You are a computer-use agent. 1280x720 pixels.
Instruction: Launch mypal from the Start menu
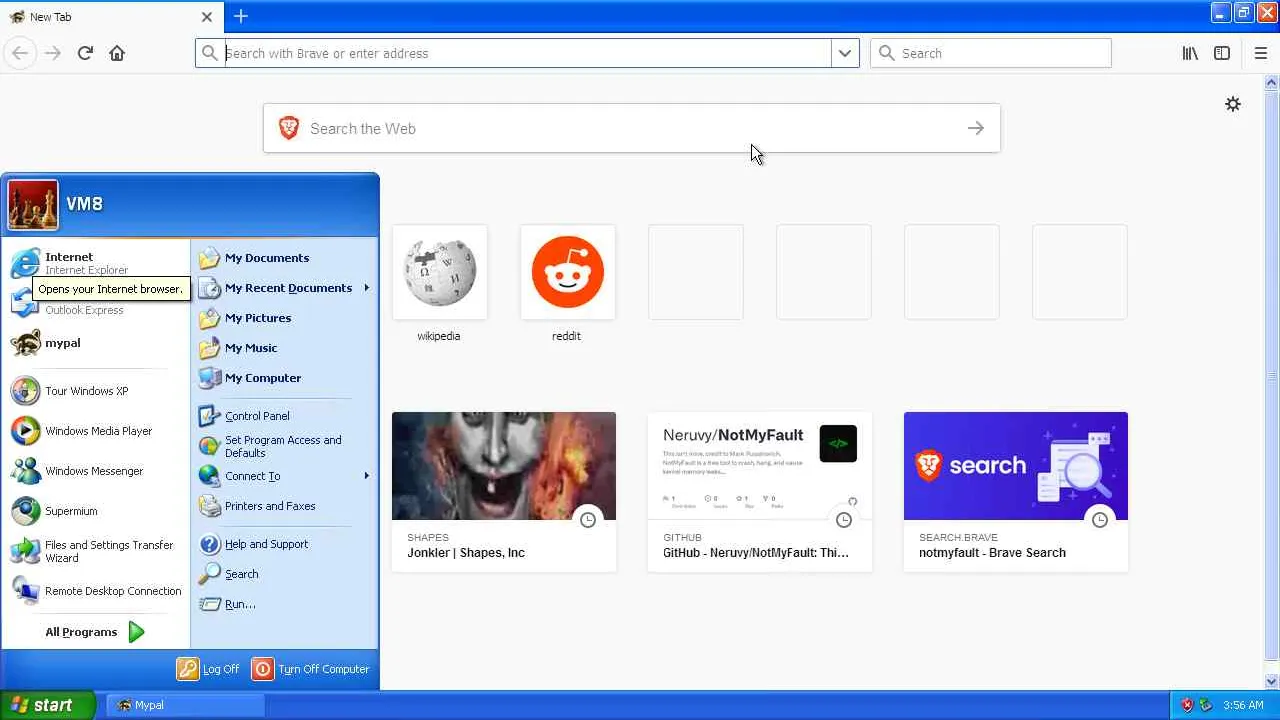pos(97,343)
